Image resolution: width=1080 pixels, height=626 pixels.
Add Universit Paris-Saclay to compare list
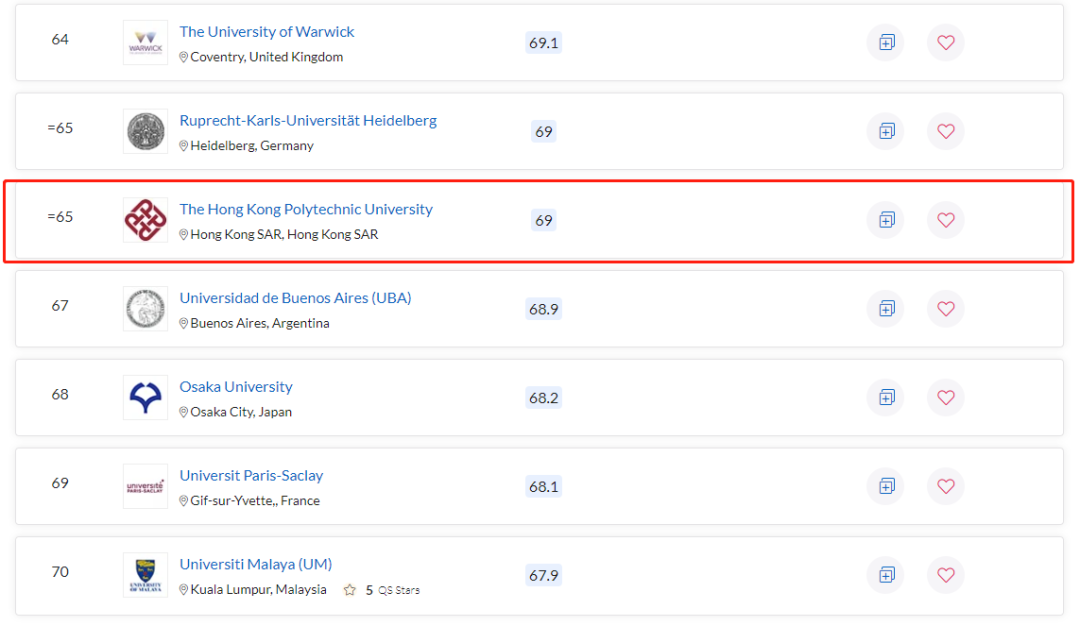click(886, 487)
